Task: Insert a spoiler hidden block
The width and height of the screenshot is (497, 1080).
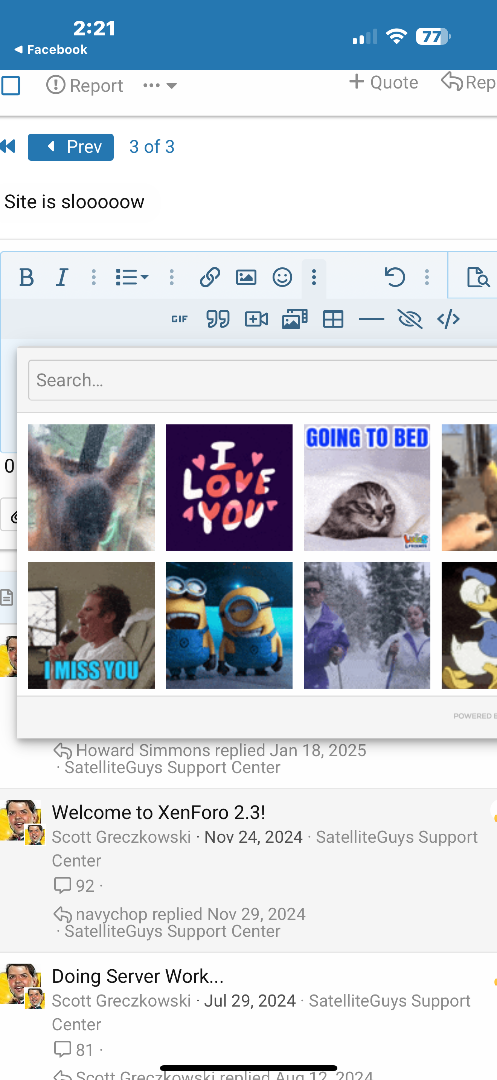Action: click(x=410, y=319)
